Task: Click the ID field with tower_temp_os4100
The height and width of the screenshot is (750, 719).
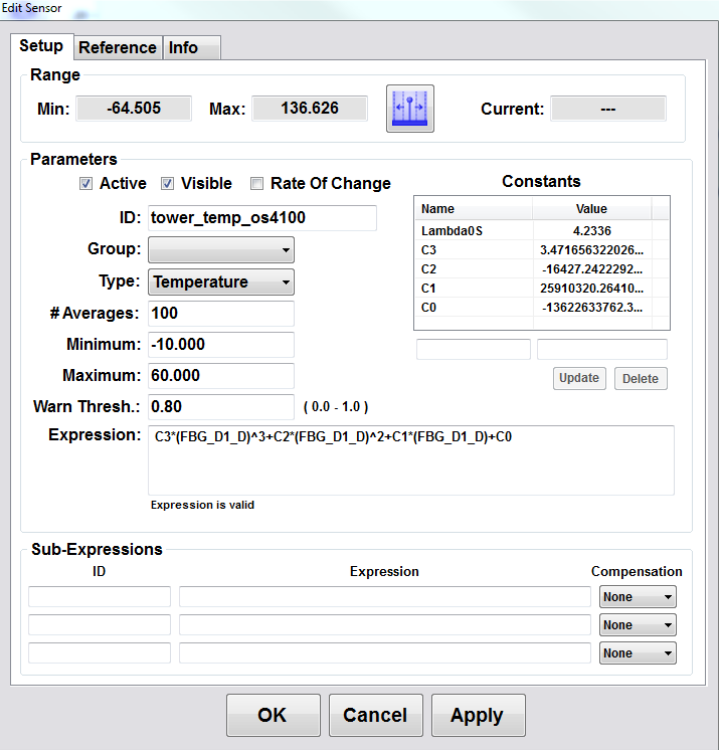Action: 262,218
